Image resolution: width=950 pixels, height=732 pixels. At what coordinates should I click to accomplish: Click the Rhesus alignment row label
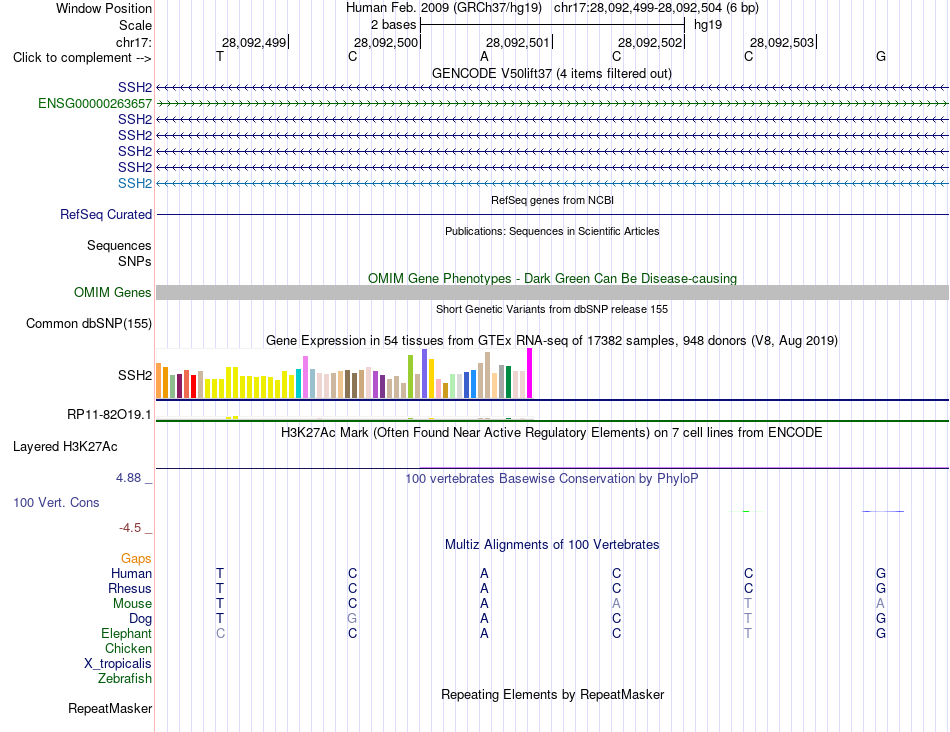[x=130, y=588]
